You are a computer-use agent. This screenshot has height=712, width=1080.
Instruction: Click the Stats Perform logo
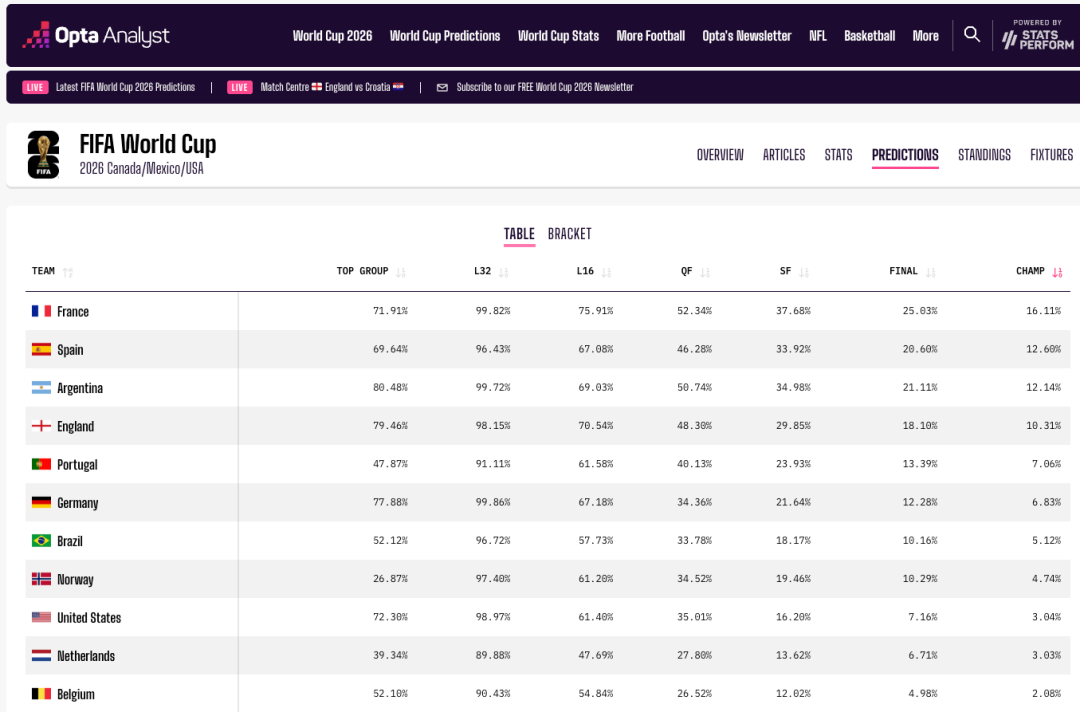tap(1037, 35)
